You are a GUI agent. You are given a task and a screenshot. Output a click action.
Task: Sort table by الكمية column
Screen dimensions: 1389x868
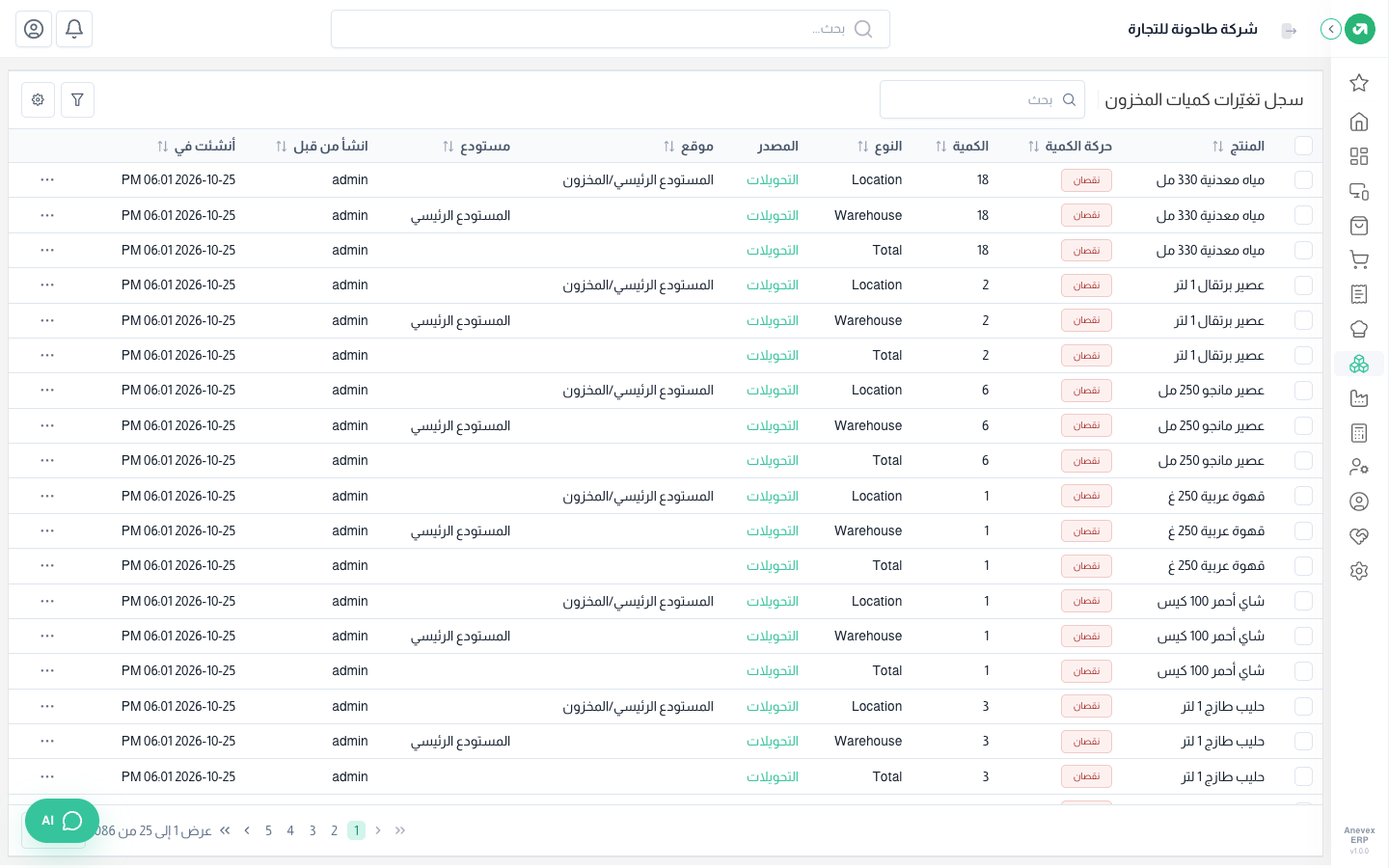coord(941,147)
